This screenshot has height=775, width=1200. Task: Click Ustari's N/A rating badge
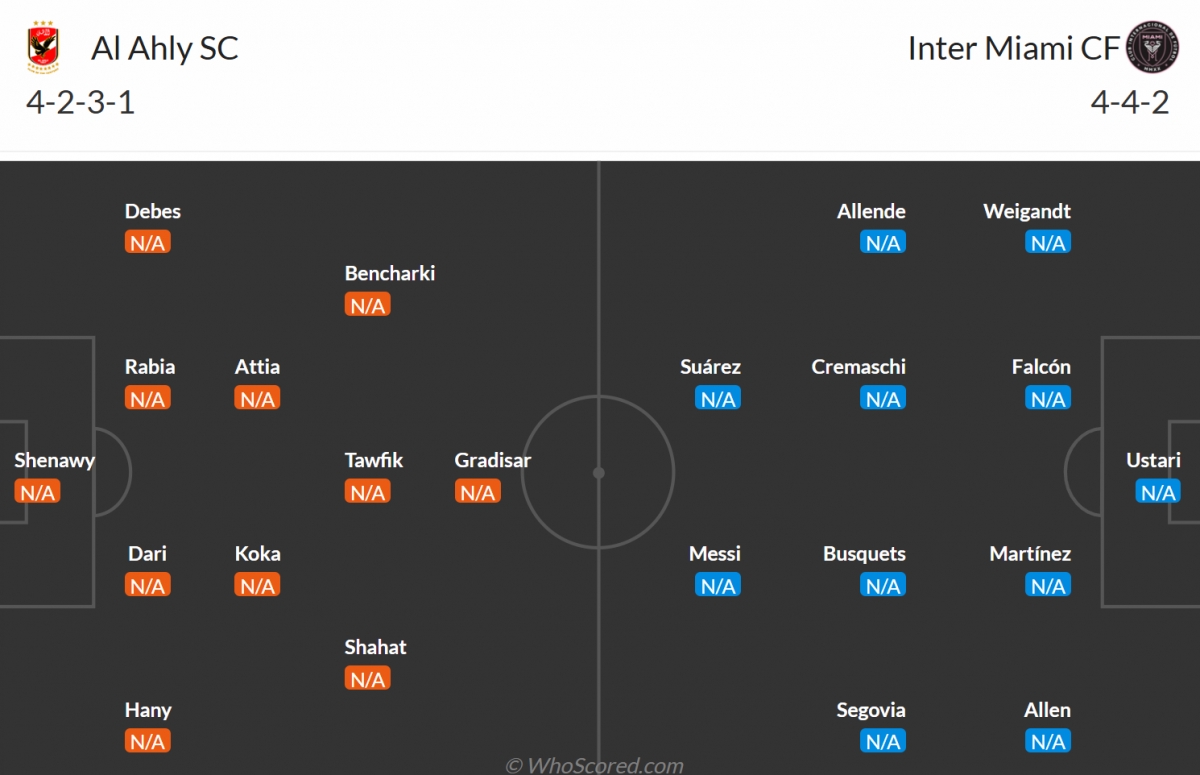1158,492
